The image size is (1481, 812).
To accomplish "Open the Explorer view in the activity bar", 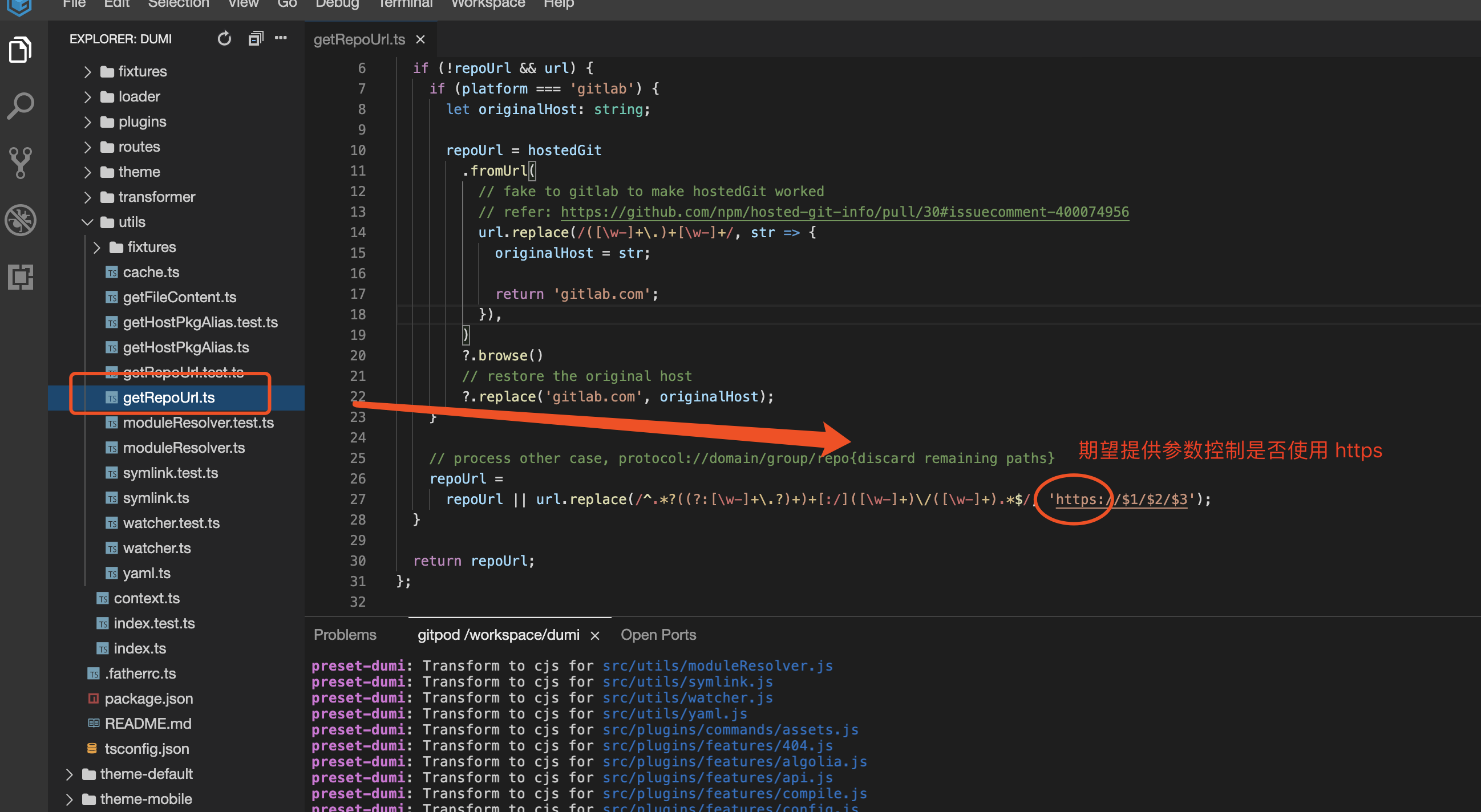I will tap(20, 50).
